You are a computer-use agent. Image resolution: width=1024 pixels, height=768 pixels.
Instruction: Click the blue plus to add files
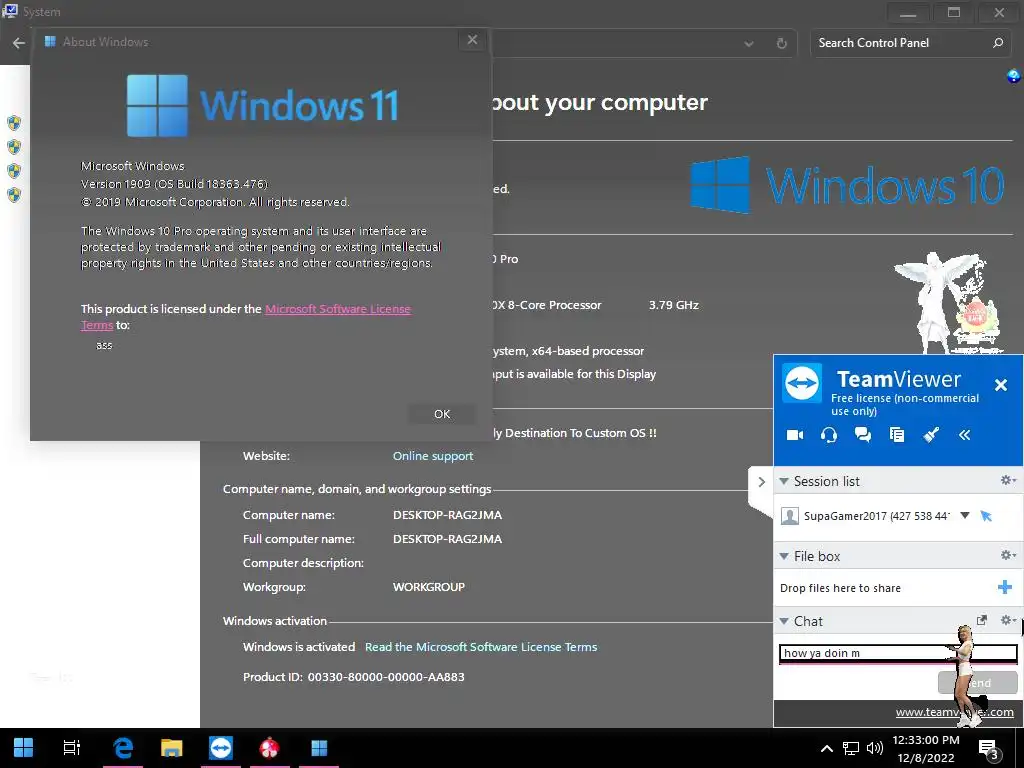1005,587
